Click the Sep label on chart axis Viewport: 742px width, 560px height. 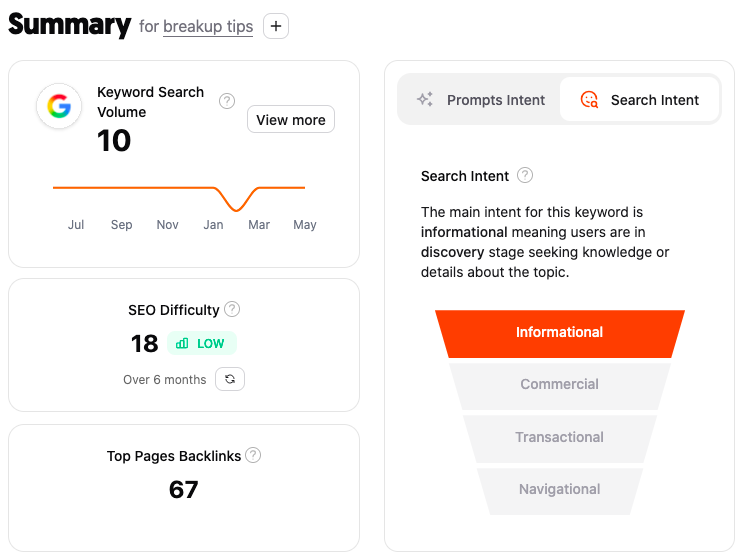[x=122, y=224]
